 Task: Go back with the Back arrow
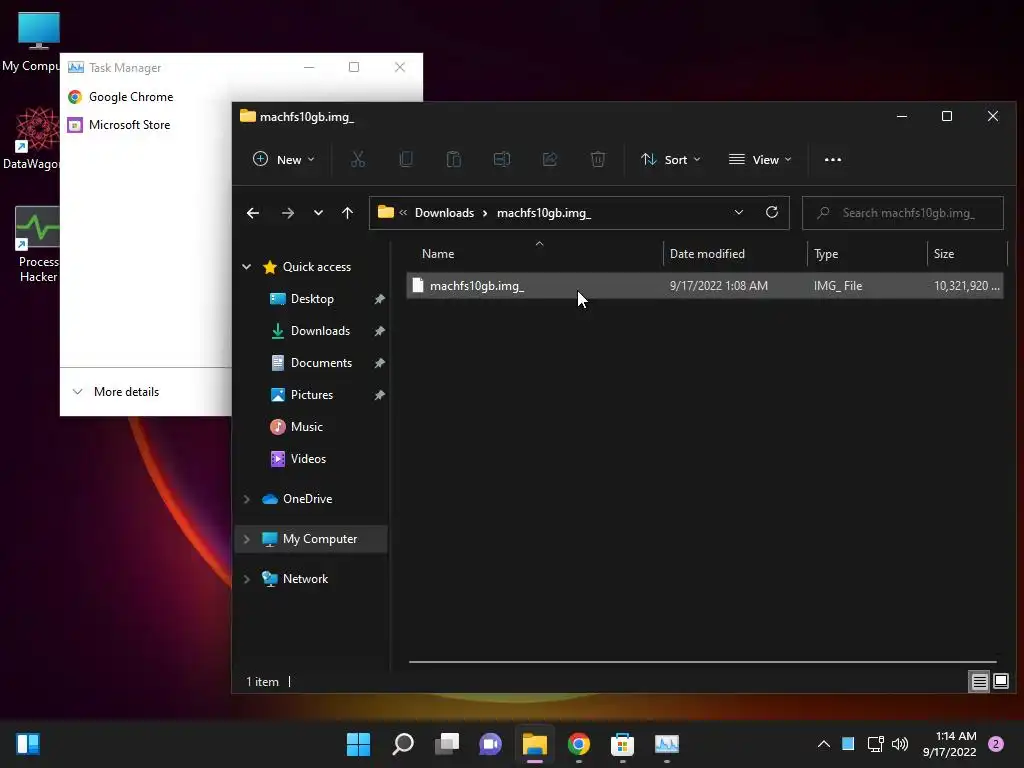(253, 213)
